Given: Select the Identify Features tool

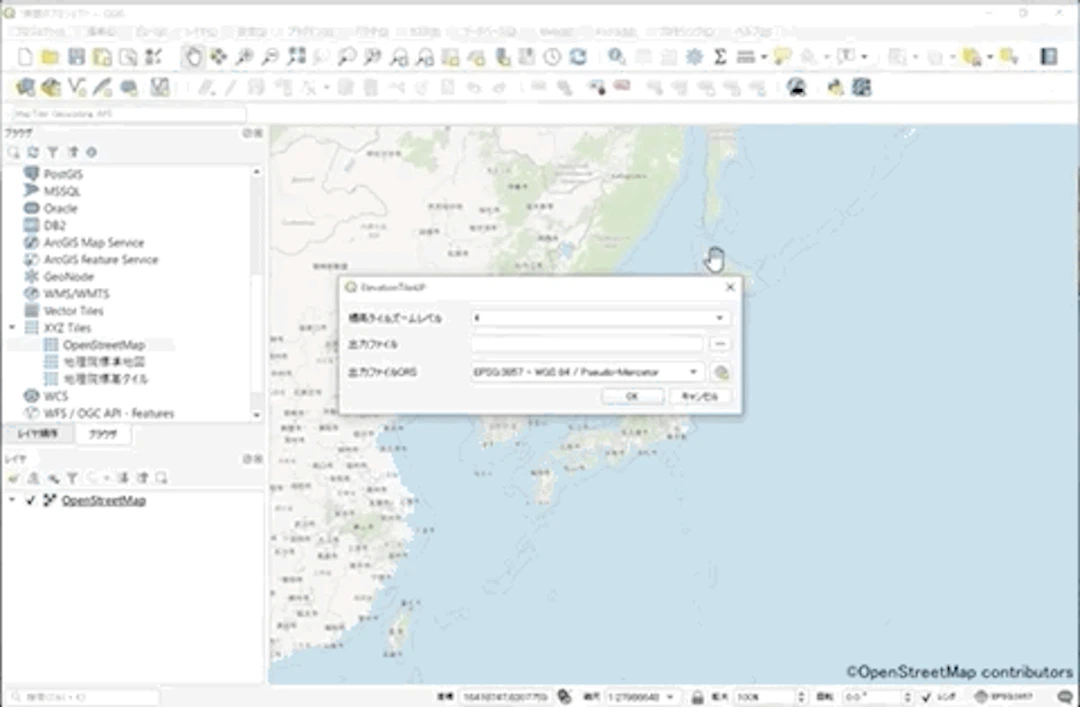Looking at the screenshot, I should (616, 57).
